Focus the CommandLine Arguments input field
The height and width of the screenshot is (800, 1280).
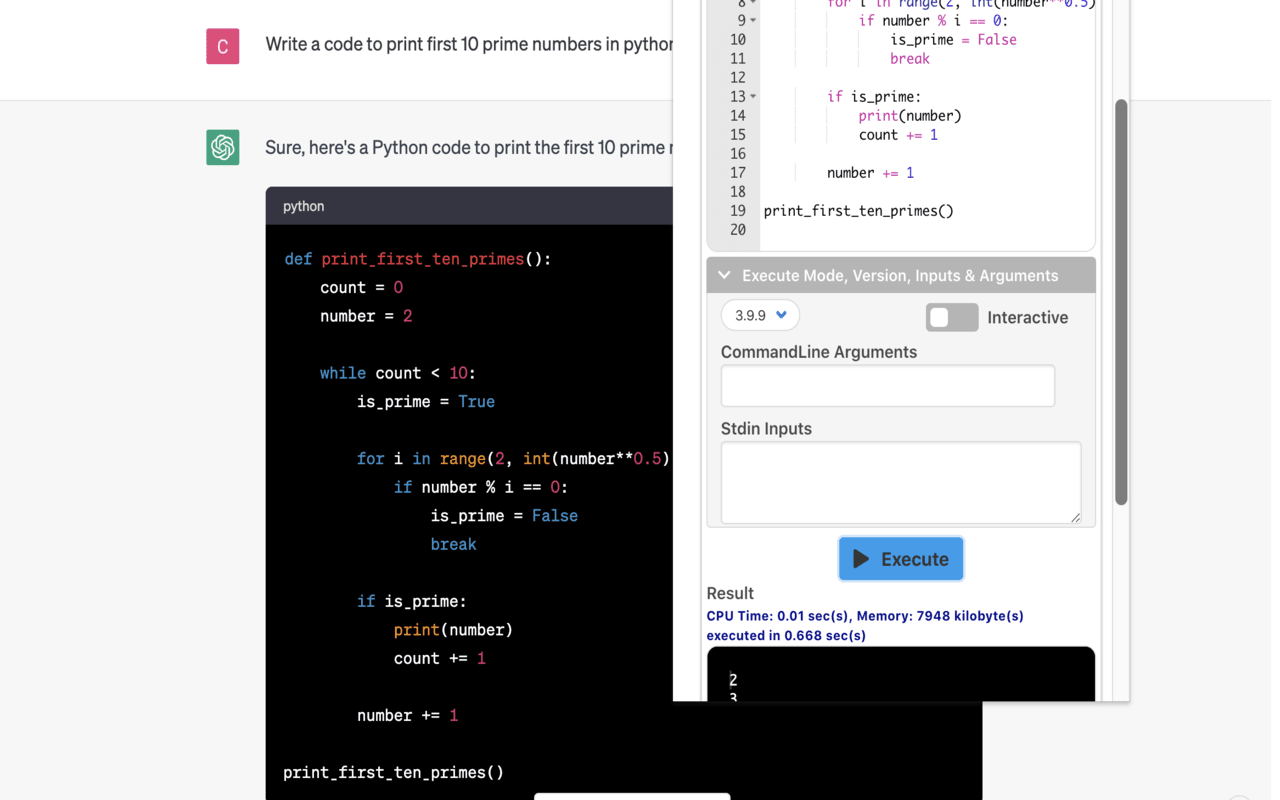coord(888,386)
